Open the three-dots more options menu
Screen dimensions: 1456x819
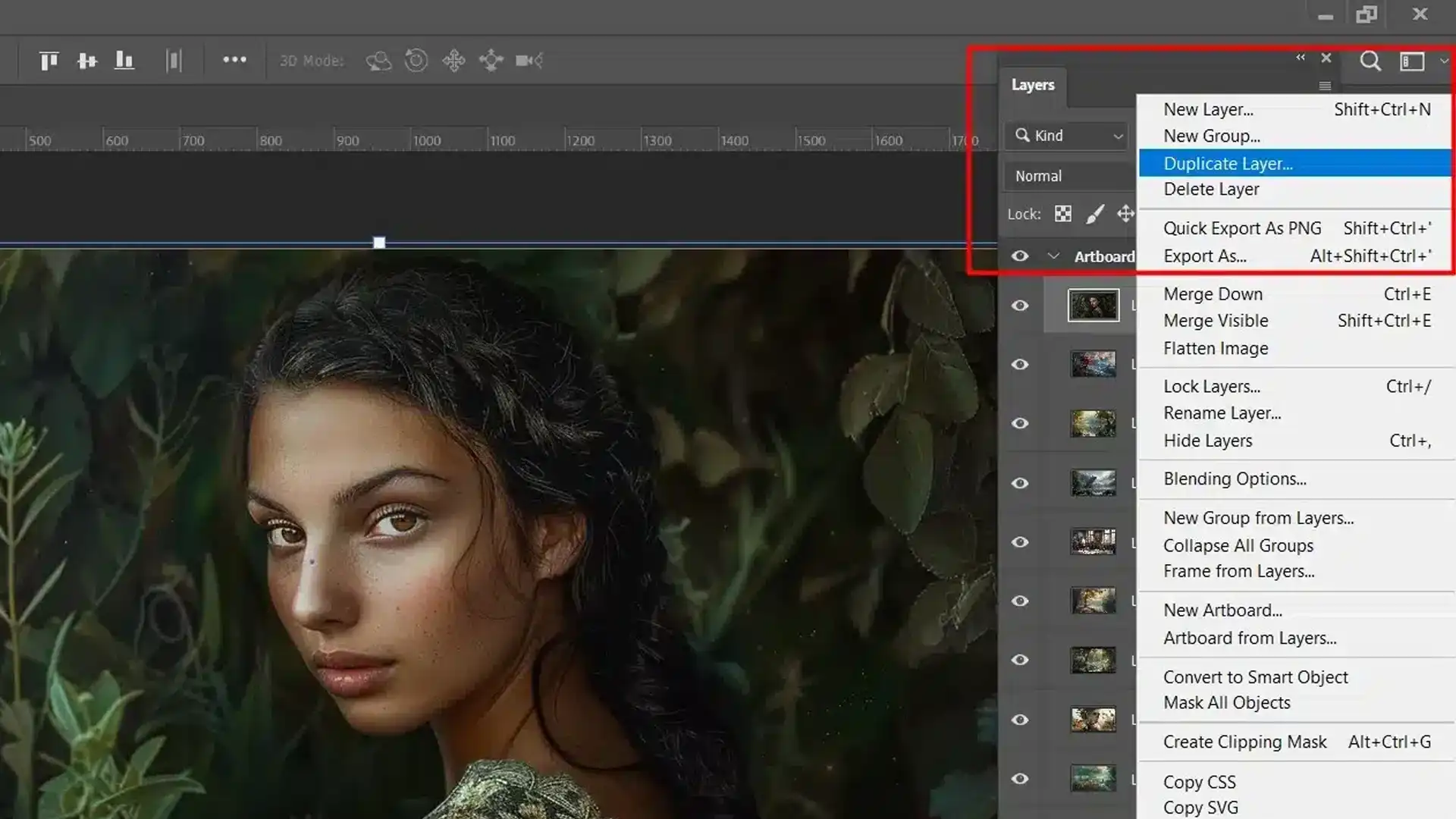(x=234, y=60)
